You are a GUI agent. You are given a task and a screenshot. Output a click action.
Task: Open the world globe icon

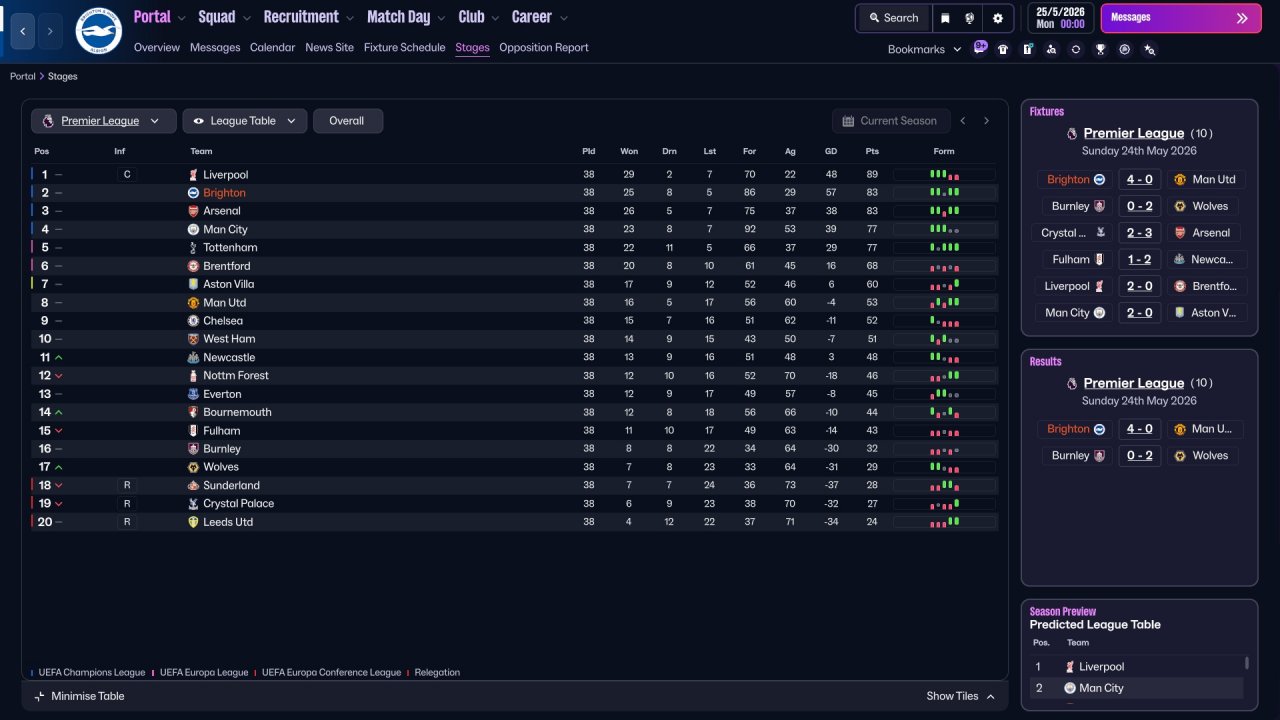(x=970, y=18)
